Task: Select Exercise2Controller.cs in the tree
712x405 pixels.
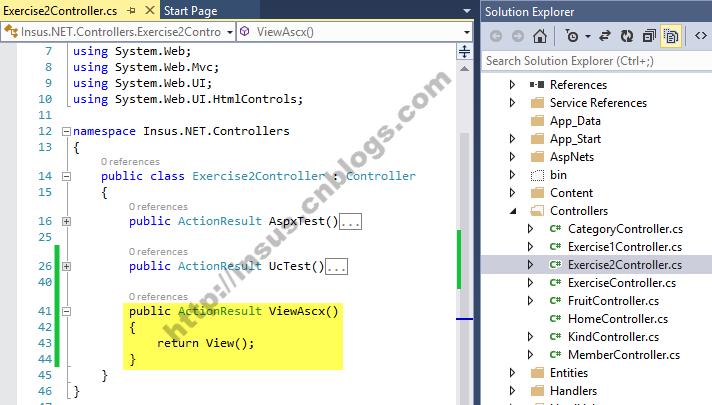Action: (x=625, y=265)
